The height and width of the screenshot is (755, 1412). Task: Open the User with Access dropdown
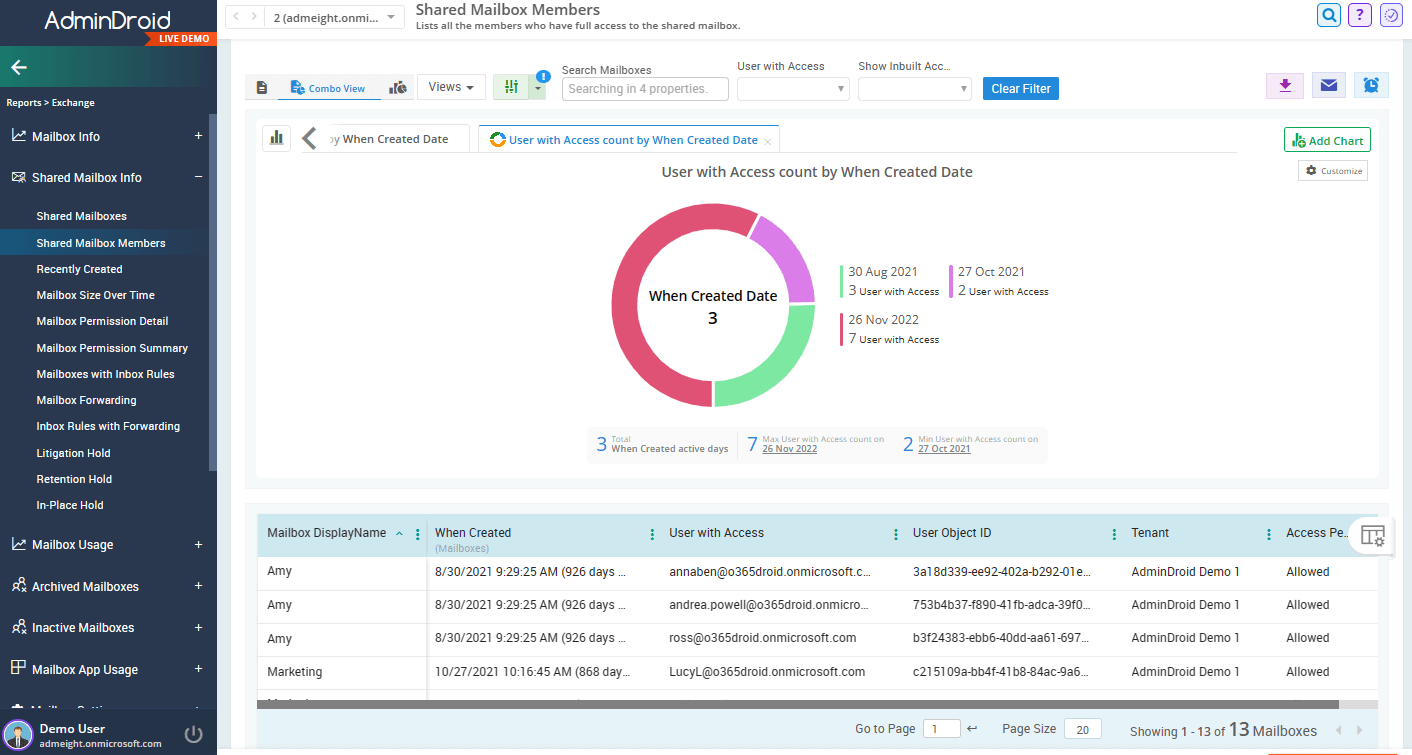pos(793,89)
